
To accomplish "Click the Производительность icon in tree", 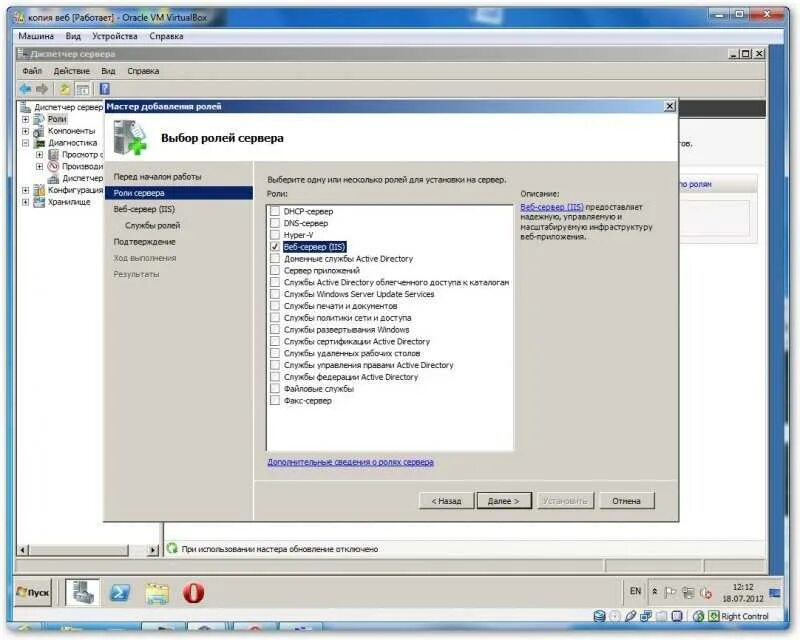I will pyautogui.click(x=54, y=166).
